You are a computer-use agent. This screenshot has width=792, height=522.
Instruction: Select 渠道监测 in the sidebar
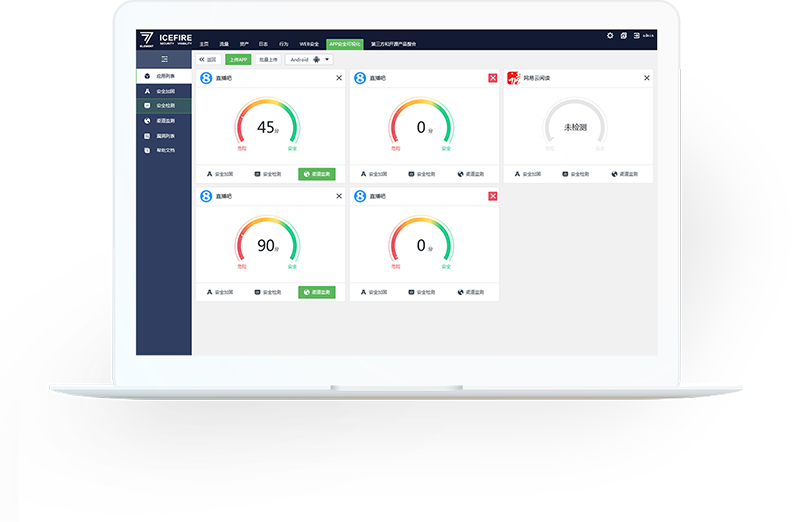[164, 120]
